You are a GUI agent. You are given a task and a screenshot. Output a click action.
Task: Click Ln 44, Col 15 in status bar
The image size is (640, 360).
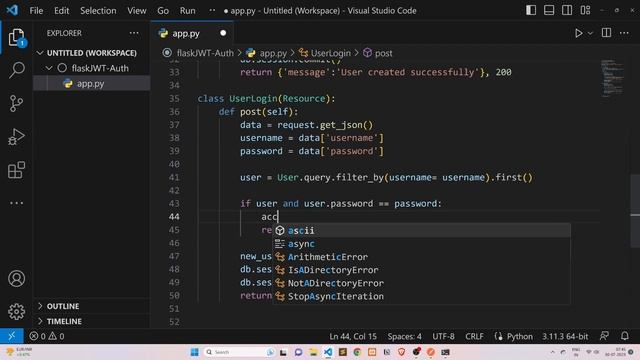[x=353, y=336]
